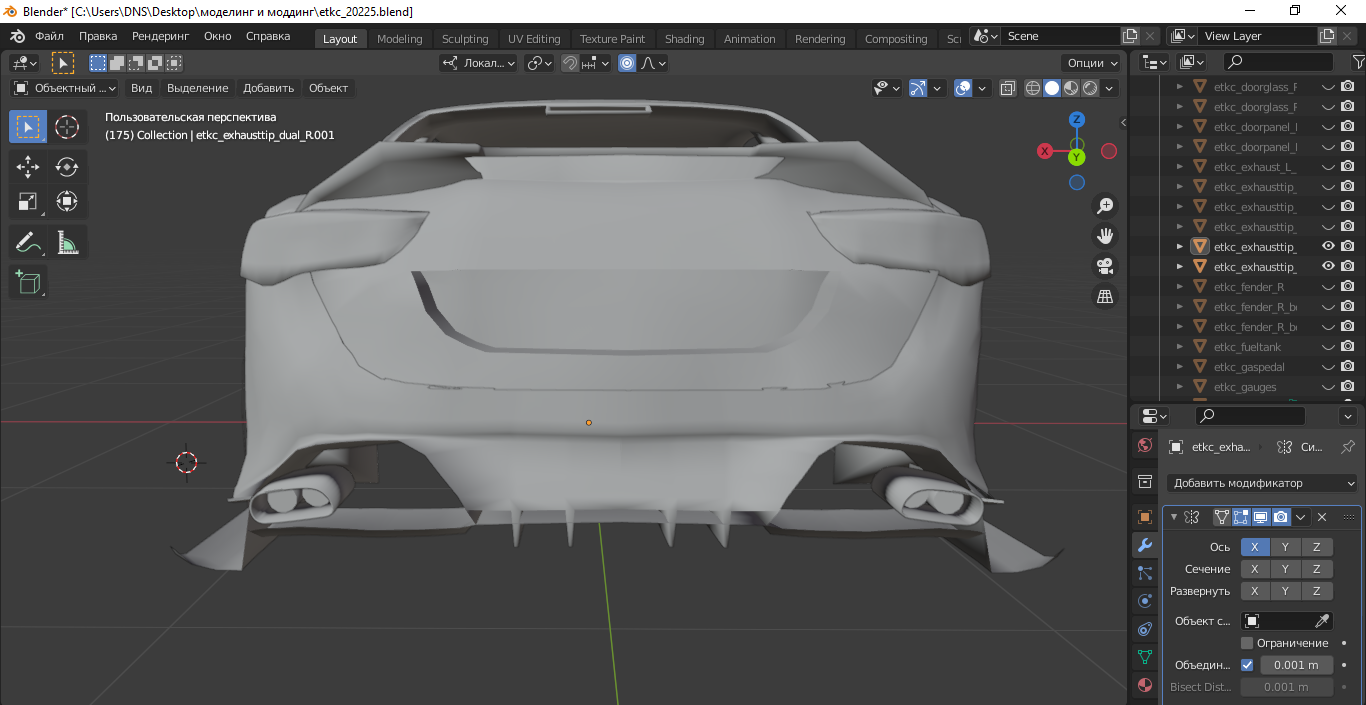Select the Add Cube tool
The width and height of the screenshot is (1366, 705).
pos(28,282)
